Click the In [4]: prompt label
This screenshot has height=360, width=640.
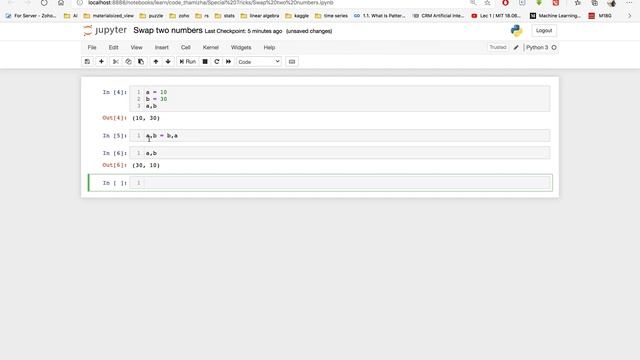pyautogui.click(x=114, y=92)
